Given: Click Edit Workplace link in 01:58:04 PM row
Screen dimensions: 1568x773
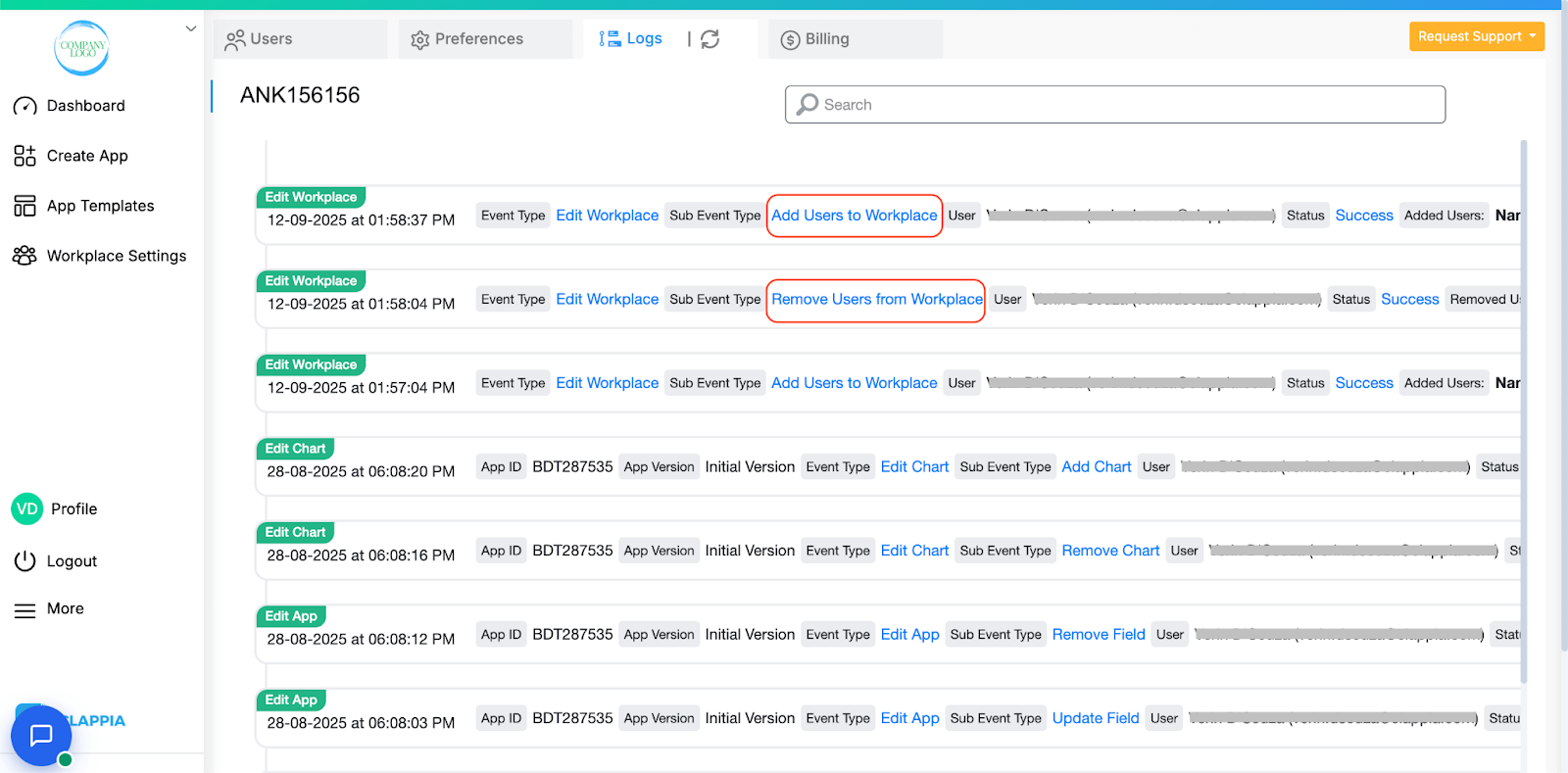Looking at the screenshot, I should (x=608, y=300).
